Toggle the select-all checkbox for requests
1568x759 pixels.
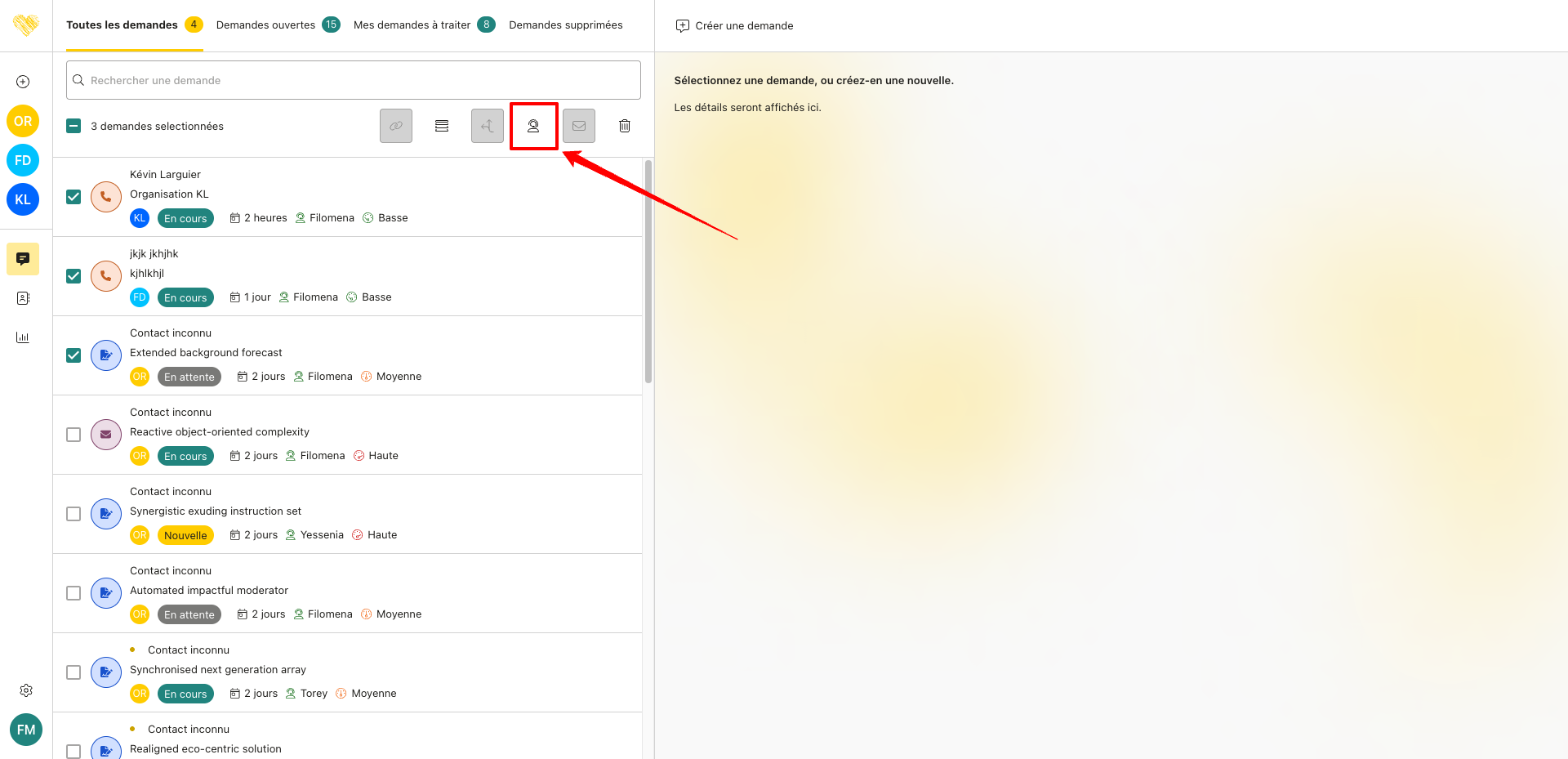pyautogui.click(x=73, y=126)
